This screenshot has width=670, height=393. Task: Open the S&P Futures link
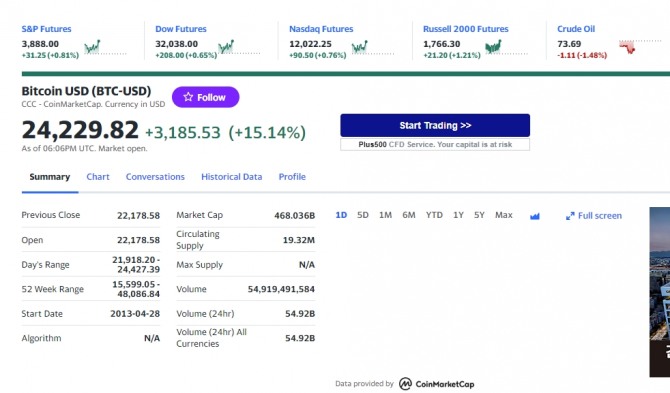47,29
